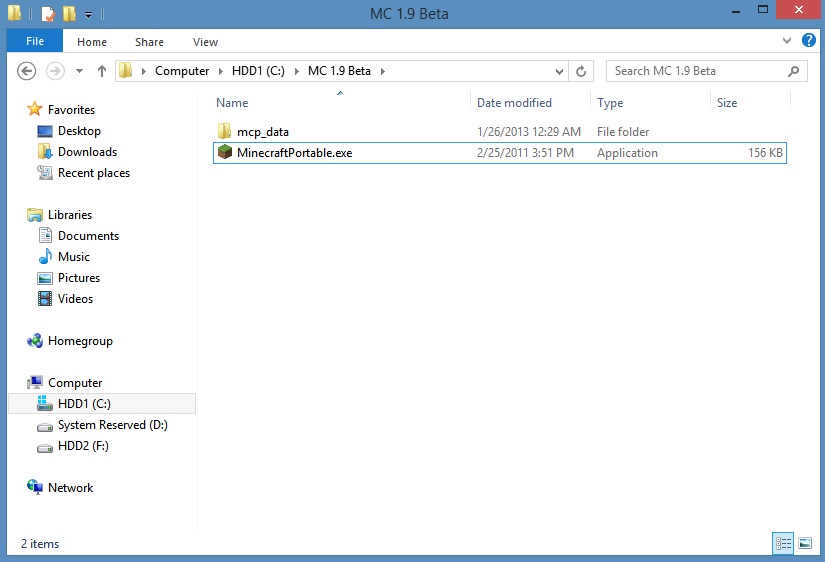Open the Explorer Help question mark
This screenshot has width=825, height=562.
coord(808,41)
